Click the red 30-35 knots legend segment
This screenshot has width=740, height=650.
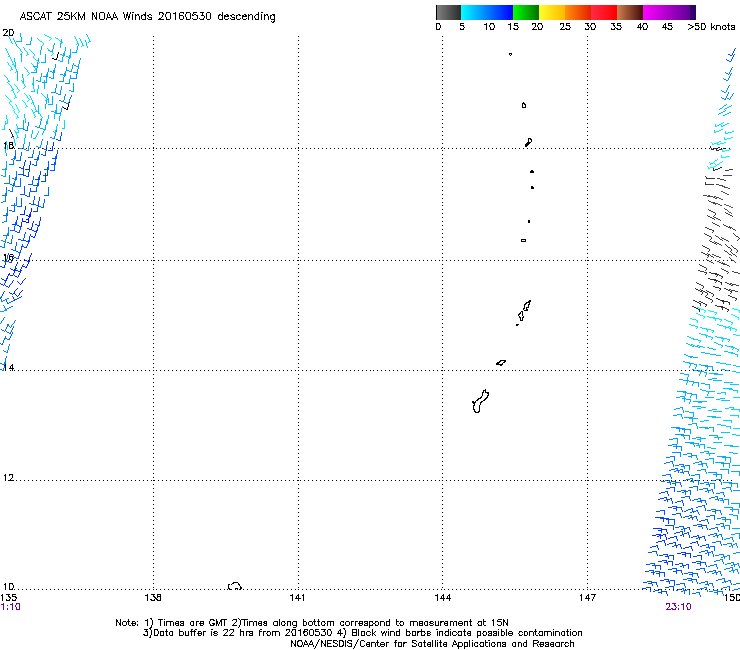604,12
